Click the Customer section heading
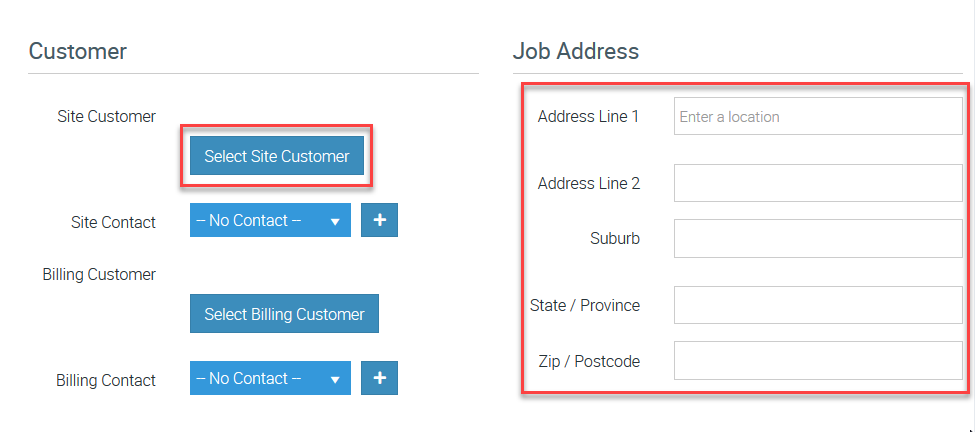Image resolution: width=975 pixels, height=432 pixels. (x=78, y=51)
